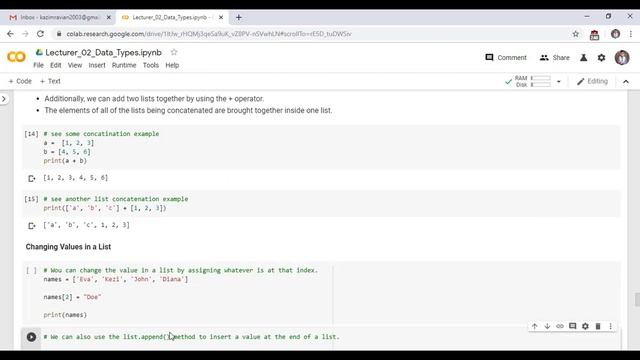
Task: Star the notebook Lecturer_02_Data_Types.ipynb
Action: [x=174, y=52]
